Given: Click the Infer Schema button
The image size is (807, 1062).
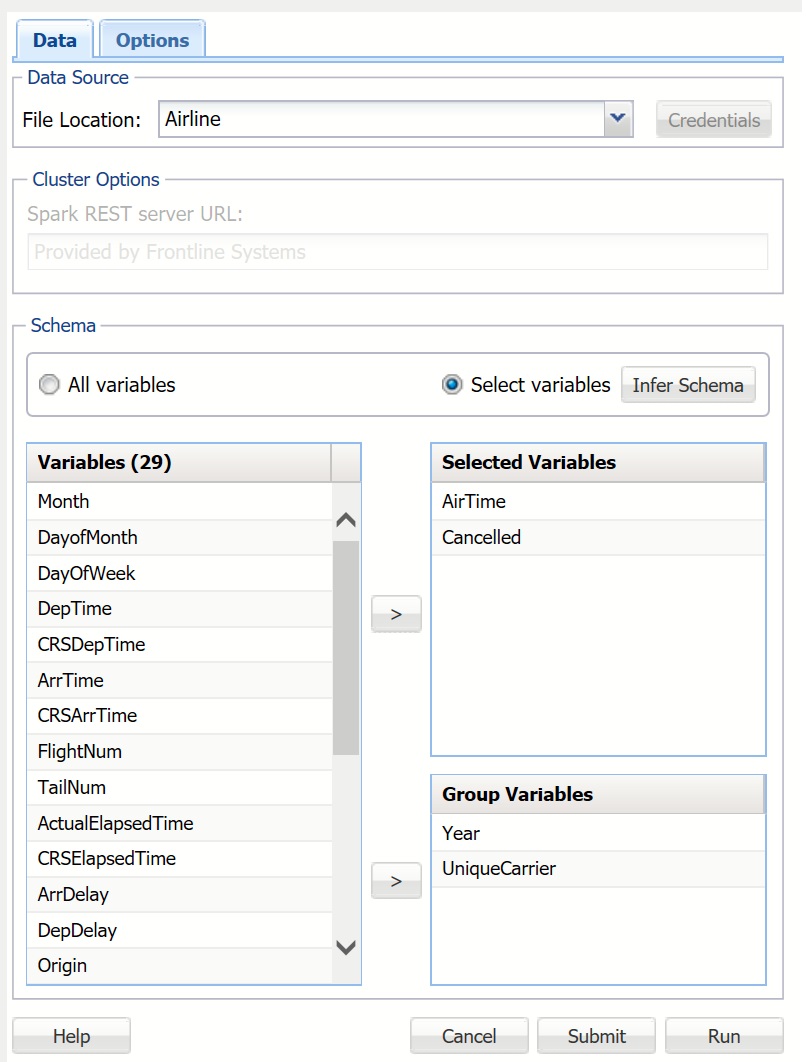Looking at the screenshot, I should [x=688, y=384].
